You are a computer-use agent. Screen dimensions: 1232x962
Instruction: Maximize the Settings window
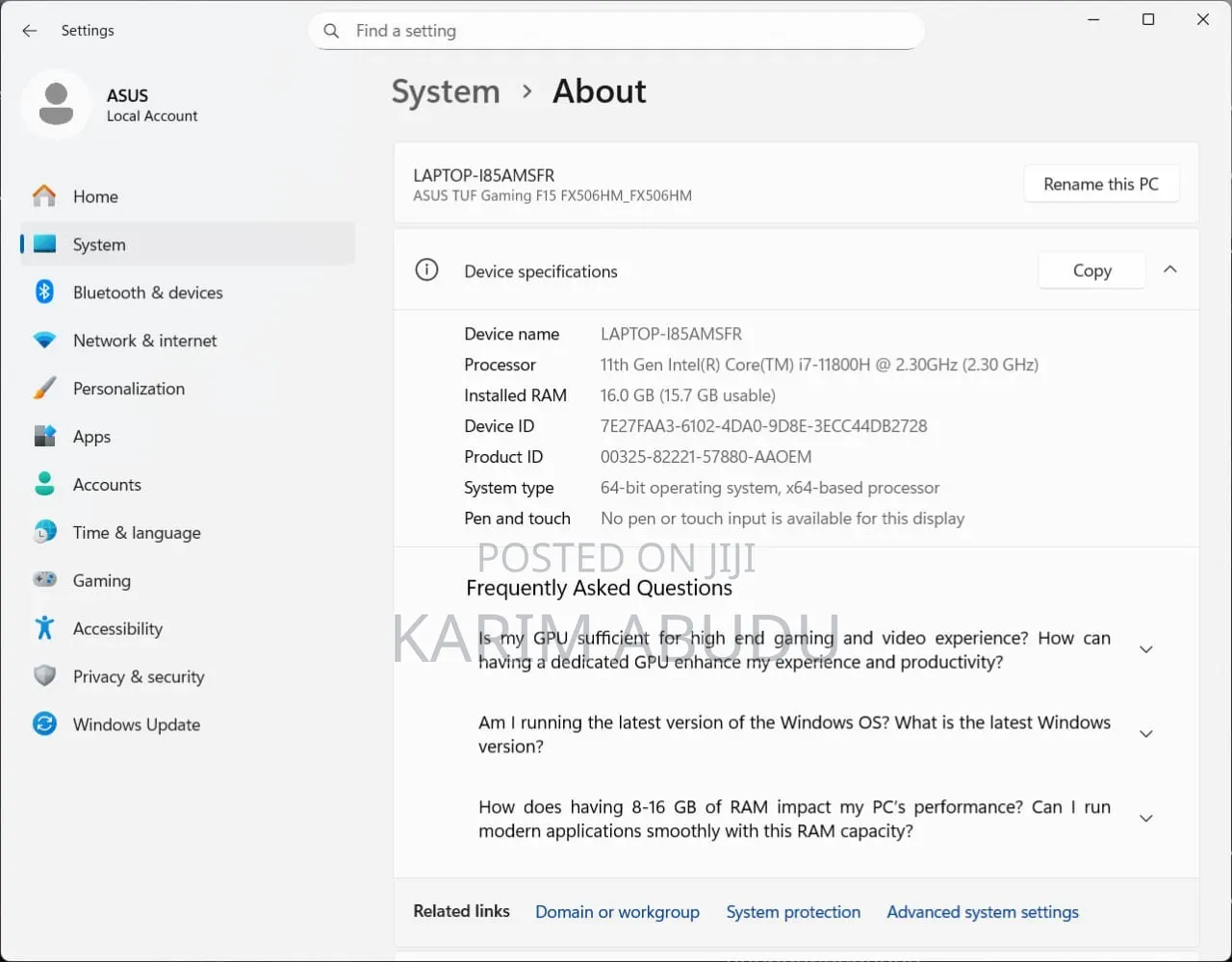[x=1148, y=19]
